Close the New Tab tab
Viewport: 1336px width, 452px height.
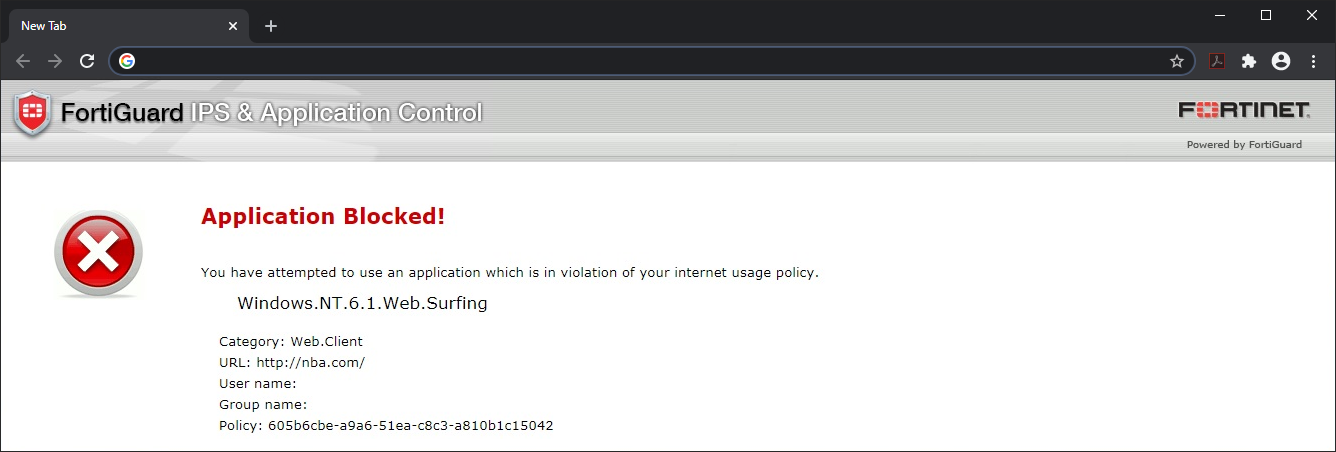(233, 26)
